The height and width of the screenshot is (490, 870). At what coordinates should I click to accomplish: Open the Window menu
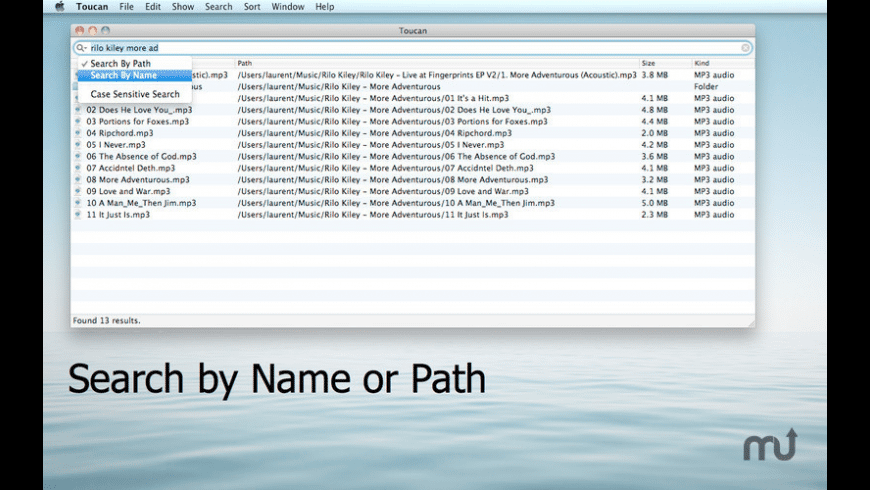(287, 7)
